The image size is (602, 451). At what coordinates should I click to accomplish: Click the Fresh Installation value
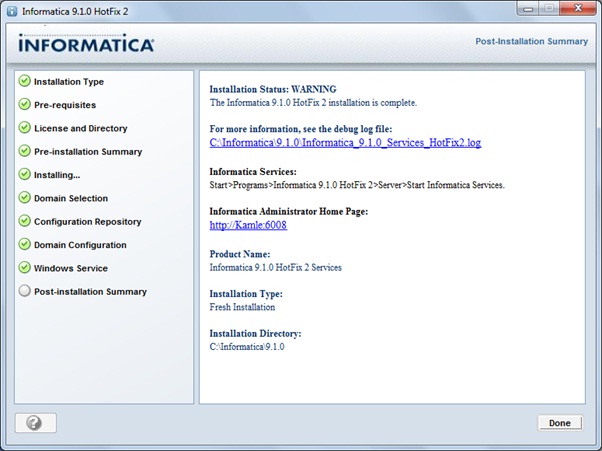coord(242,307)
